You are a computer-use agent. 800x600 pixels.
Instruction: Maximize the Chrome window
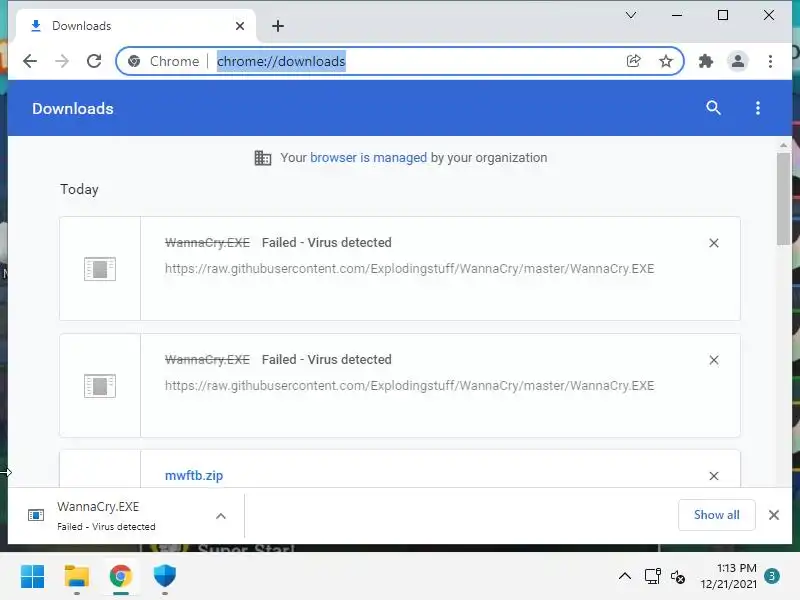(723, 15)
